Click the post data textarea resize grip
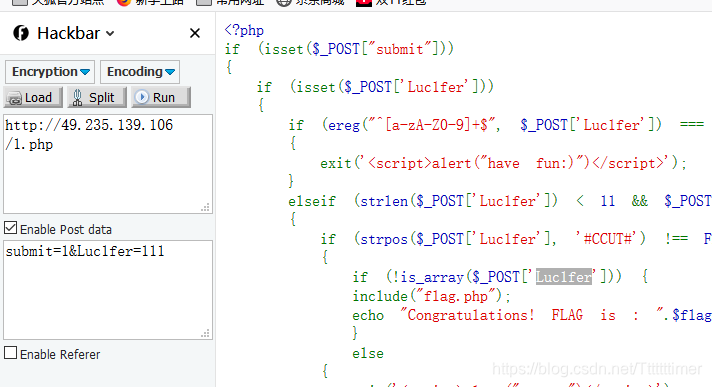Viewport: 712px width, 387px height. pos(206,333)
